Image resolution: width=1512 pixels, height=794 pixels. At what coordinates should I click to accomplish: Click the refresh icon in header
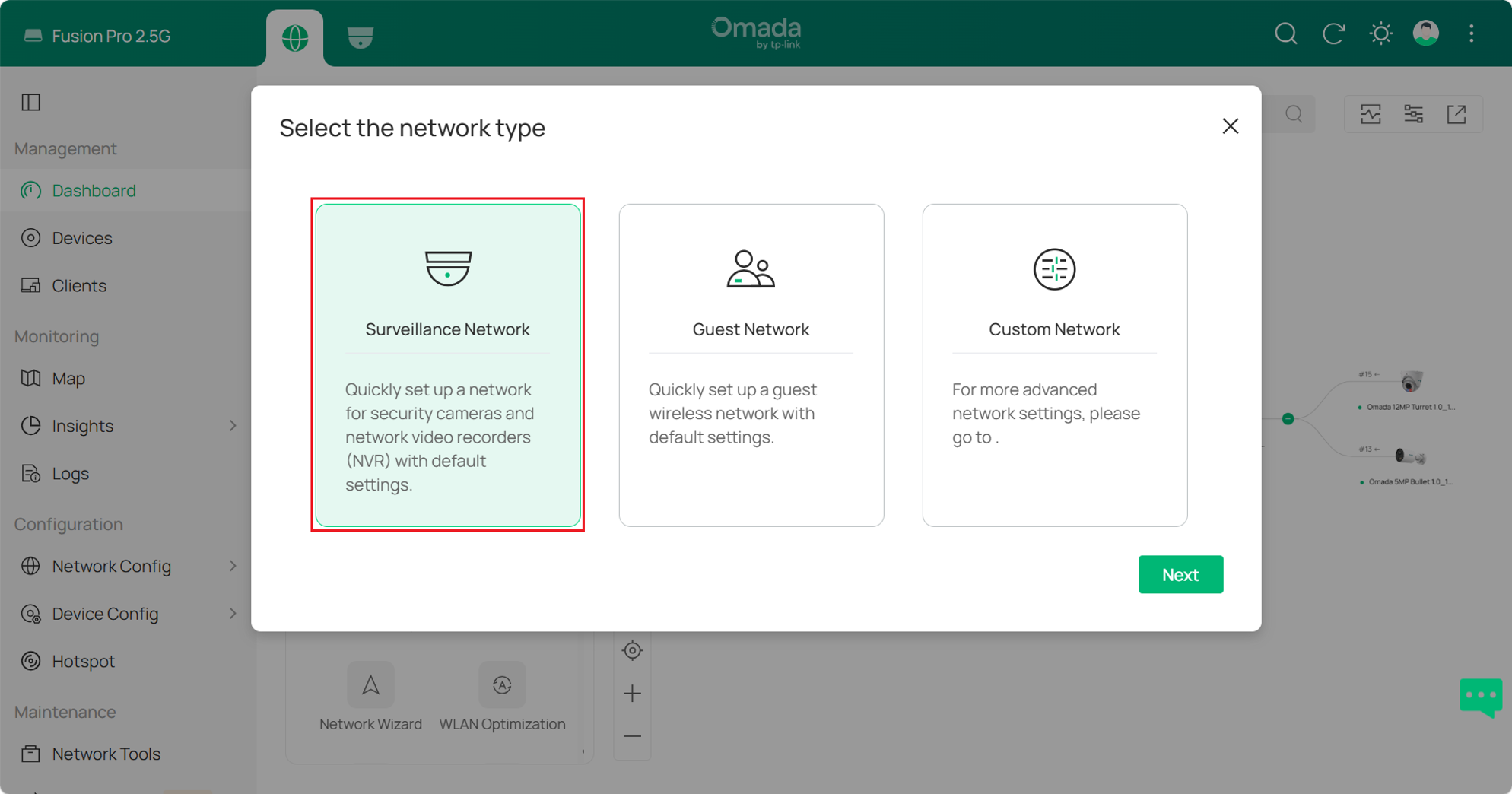(x=1333, y=34)
